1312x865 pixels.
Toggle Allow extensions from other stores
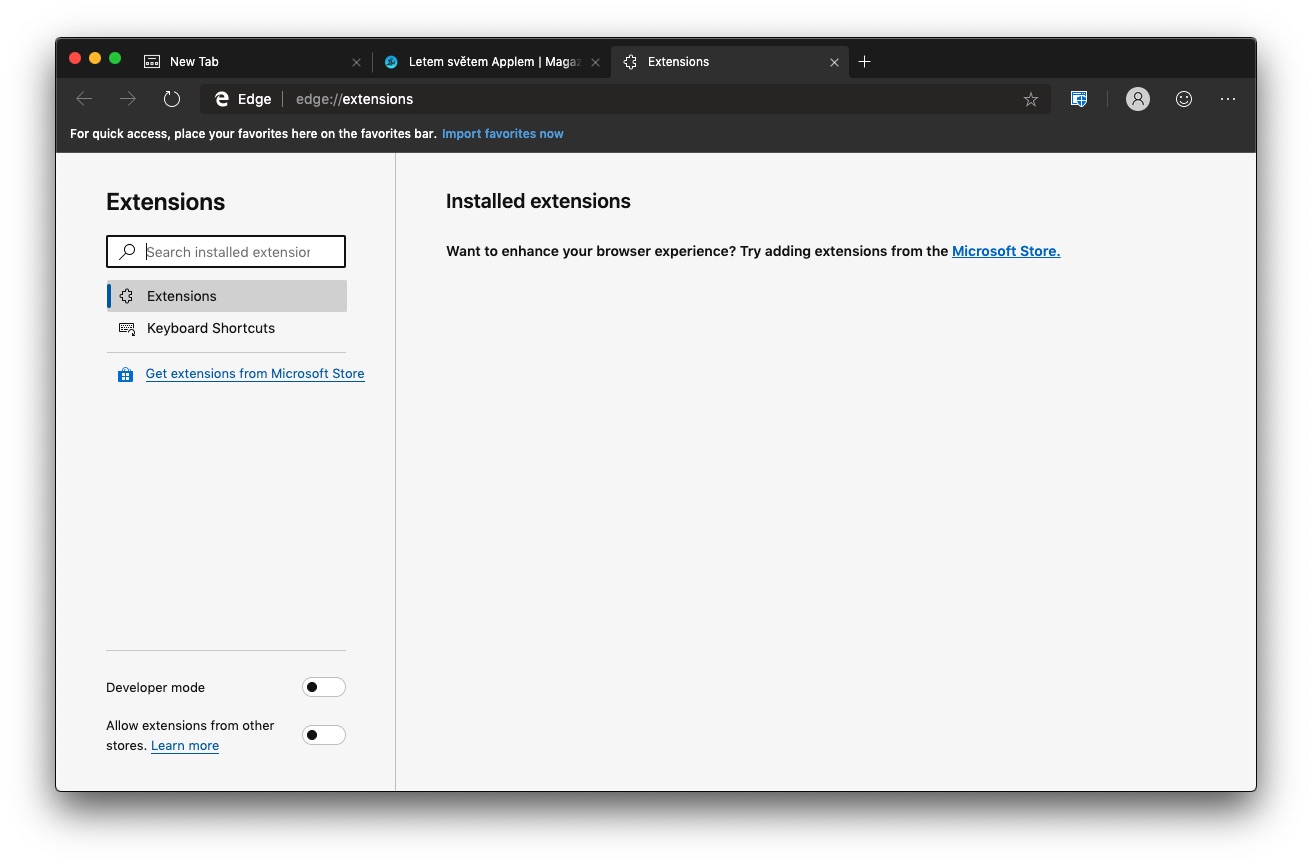click(x=324, y=735)
